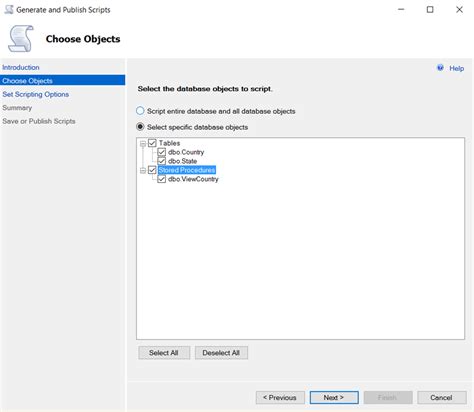Select Script entire database radio button
The height and width of the screenshot is (412, 474).
[x=140, y=111]
